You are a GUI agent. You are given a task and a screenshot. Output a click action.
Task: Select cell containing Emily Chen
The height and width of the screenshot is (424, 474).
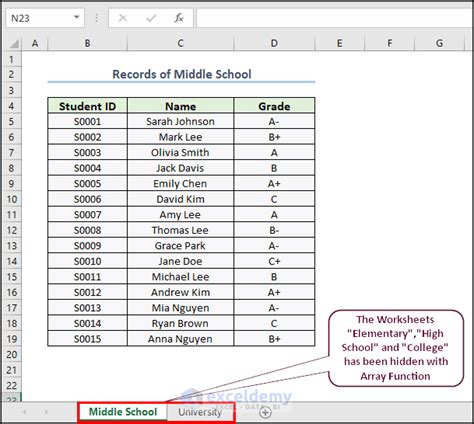click(180, 184)
